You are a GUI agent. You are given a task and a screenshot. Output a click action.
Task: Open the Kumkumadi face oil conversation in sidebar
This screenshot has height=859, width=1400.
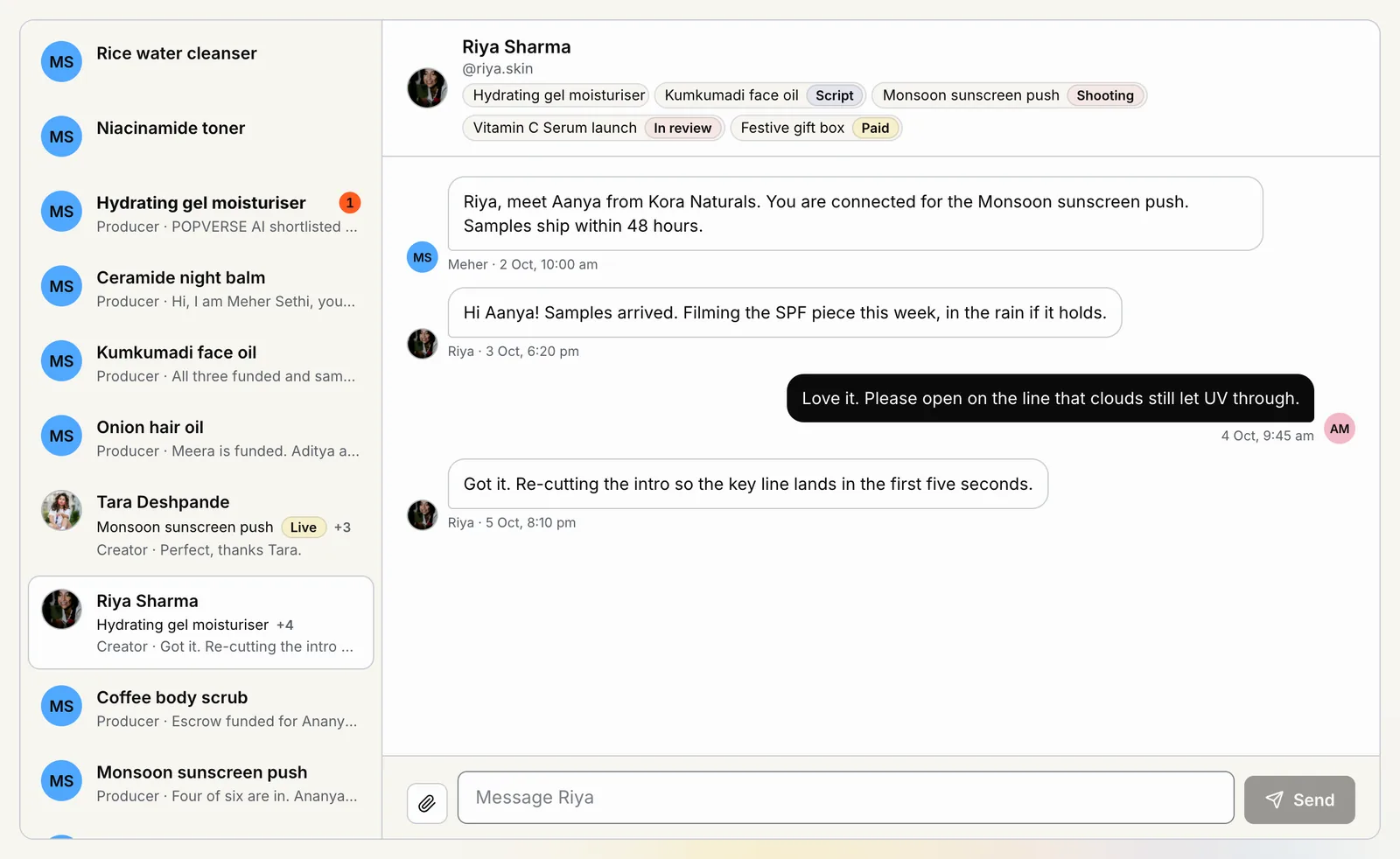(x=201, y=362)
